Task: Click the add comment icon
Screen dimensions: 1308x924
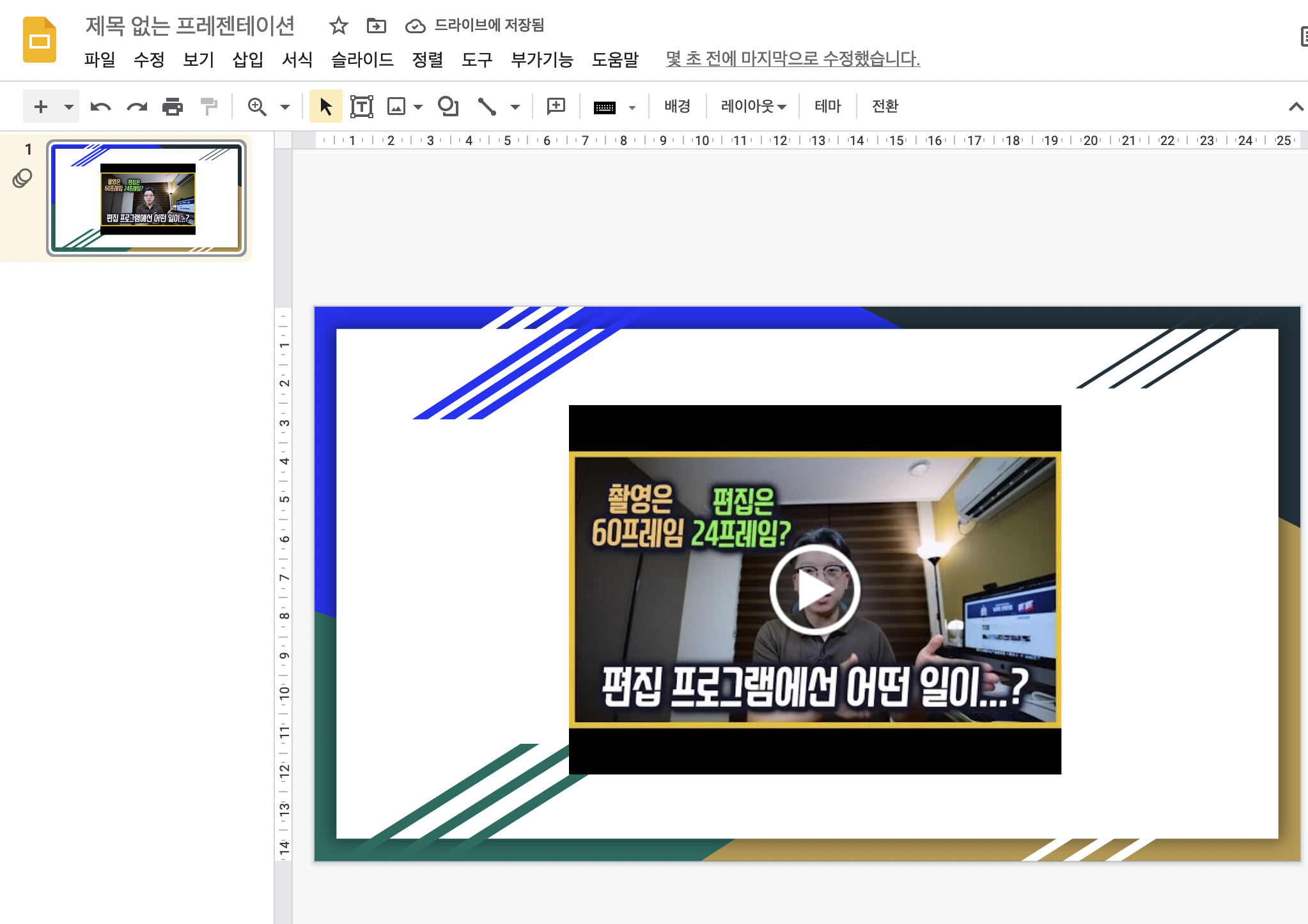Action: pos(556,107)
